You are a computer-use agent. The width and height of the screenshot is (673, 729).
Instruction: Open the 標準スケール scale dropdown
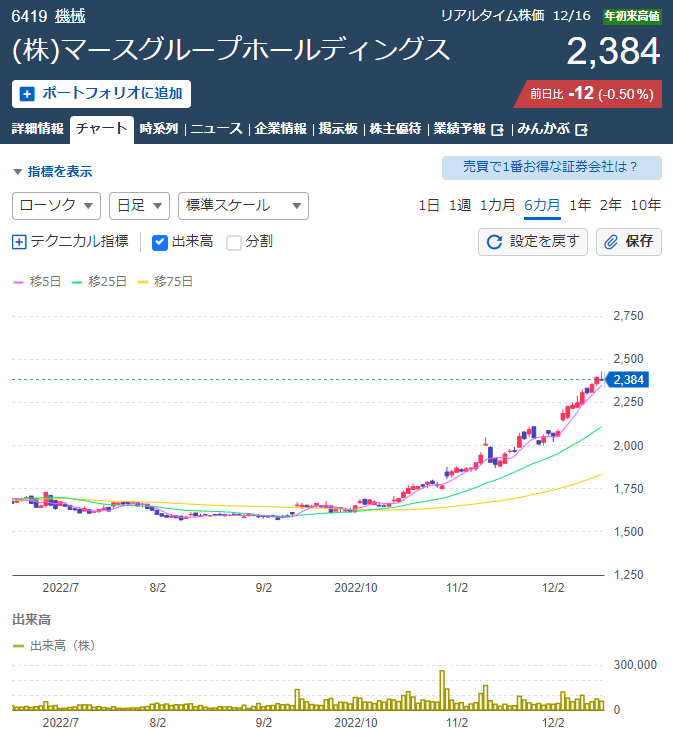coord(242,205)
